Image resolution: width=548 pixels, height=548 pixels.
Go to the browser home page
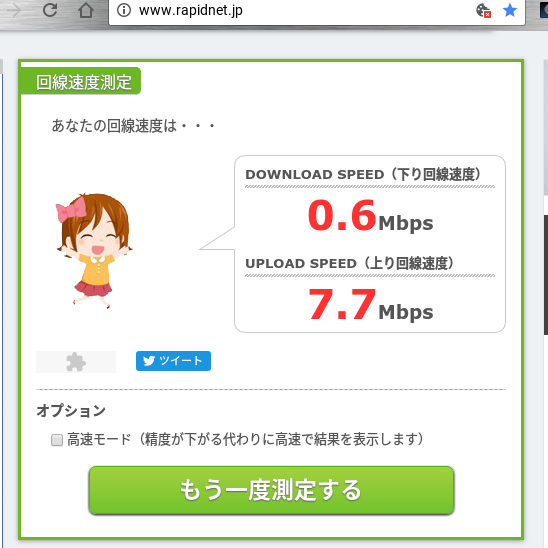click(x=86, y=10)
